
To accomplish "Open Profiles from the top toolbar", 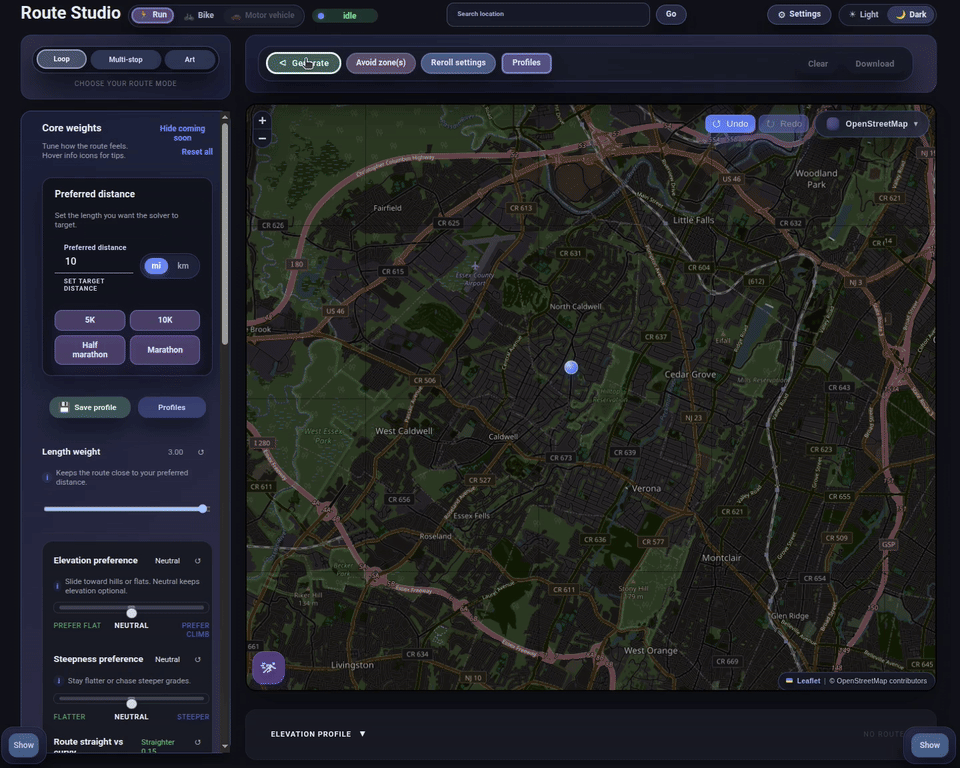I will point(527,62).
